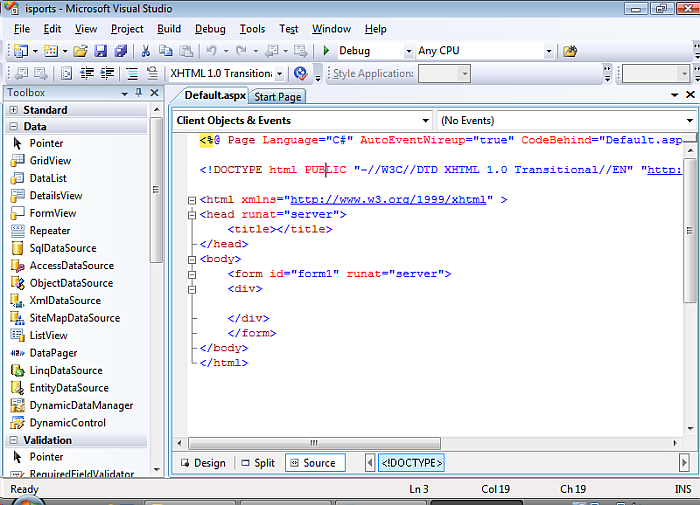
Task: Open the Build menu
Action: [169, 29]
